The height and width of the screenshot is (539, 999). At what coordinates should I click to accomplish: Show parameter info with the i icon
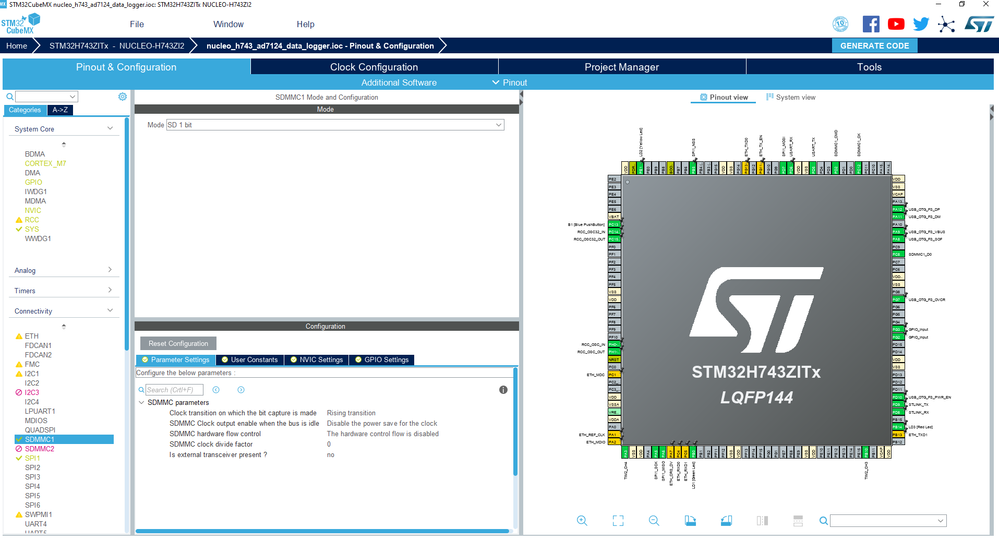click(x=503, y=390)
